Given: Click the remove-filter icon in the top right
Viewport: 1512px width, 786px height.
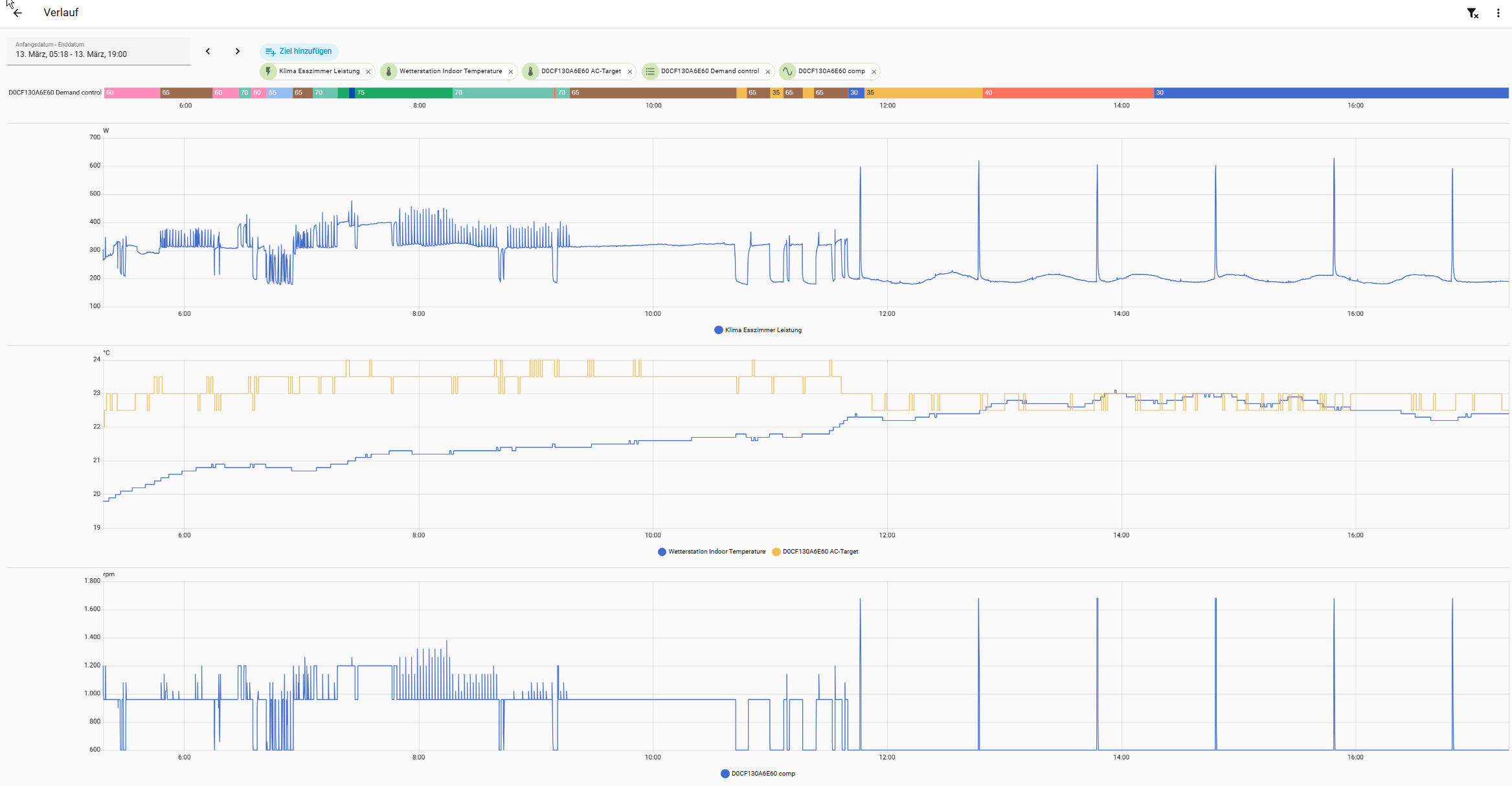Looking at the screenshot, I should pos(1472,13).
